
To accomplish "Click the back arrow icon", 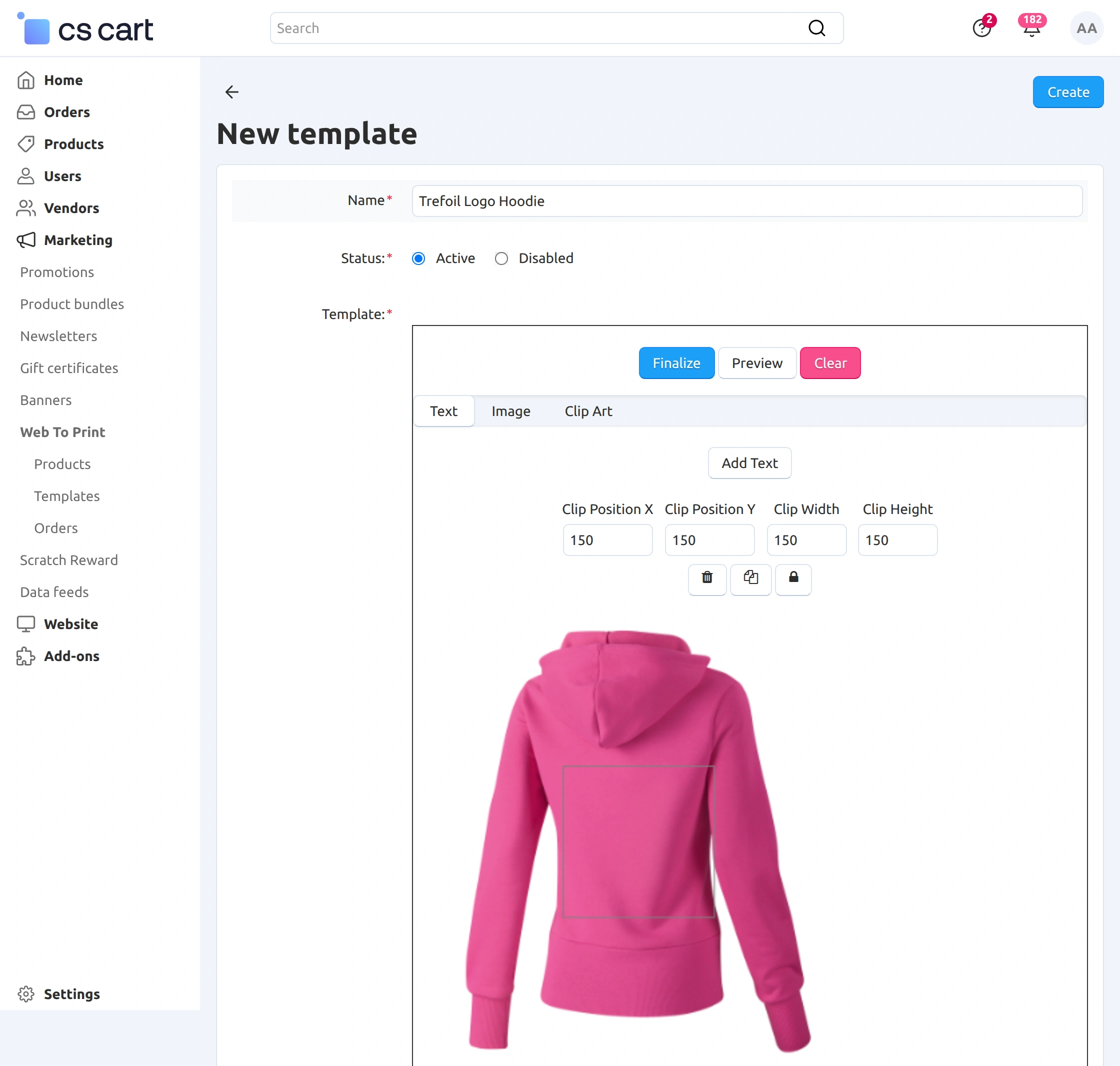I will click(x=232, y=92).
